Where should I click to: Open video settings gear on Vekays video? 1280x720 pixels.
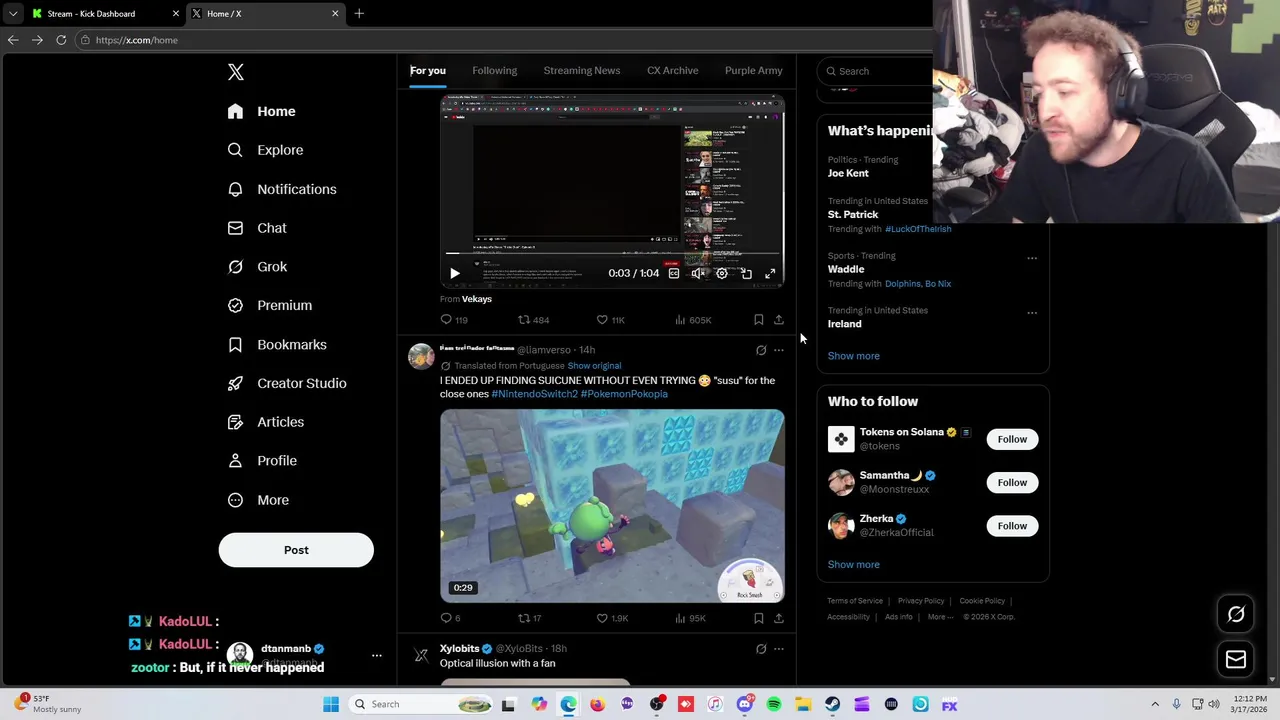(722, 273)
